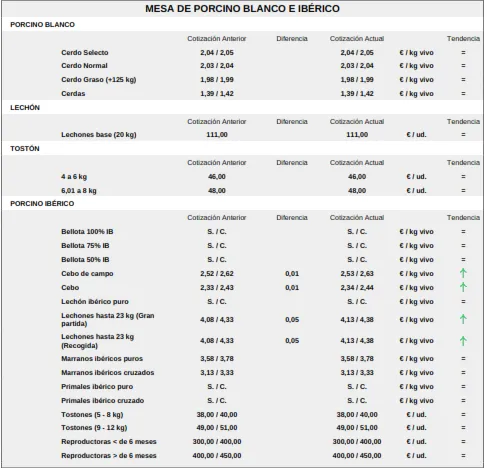
Task: Click the Tendencia header under PORCINO IBÉRICO
Action: click(x=463, y=218)
